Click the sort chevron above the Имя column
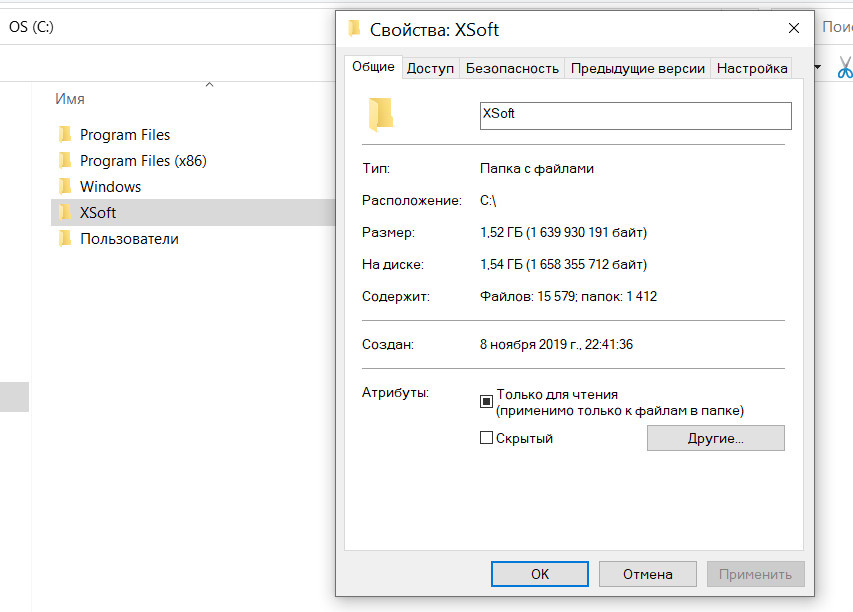Screen dimensions: 853x612 click(x=210, y=86)
